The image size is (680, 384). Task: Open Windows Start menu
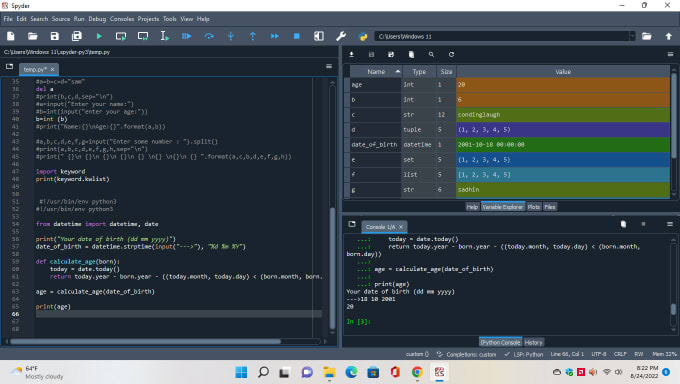click(241, 372)
